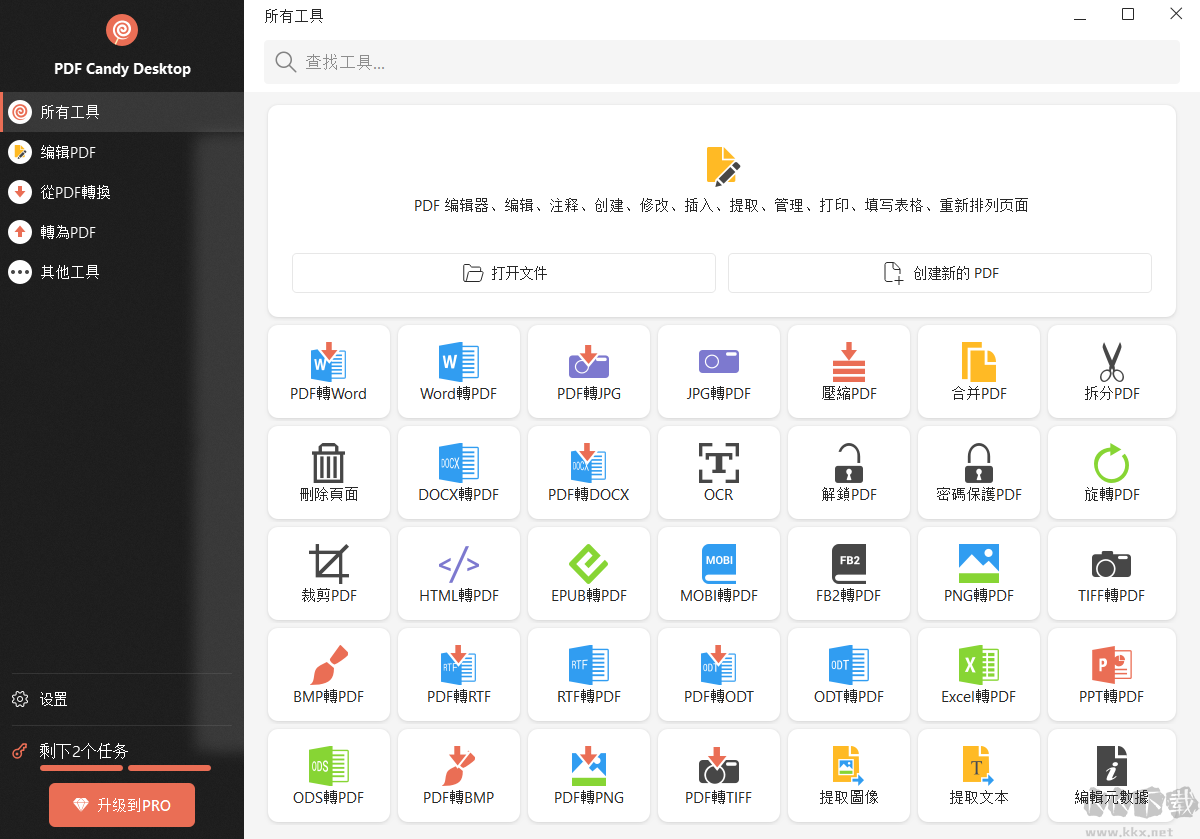Click the 打开文件 open file button

(x=503, y=272)
